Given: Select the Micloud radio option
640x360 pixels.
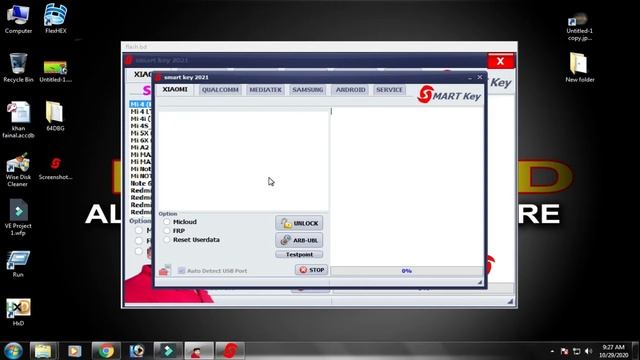Looking at the screenshot, I should (167, 222).
